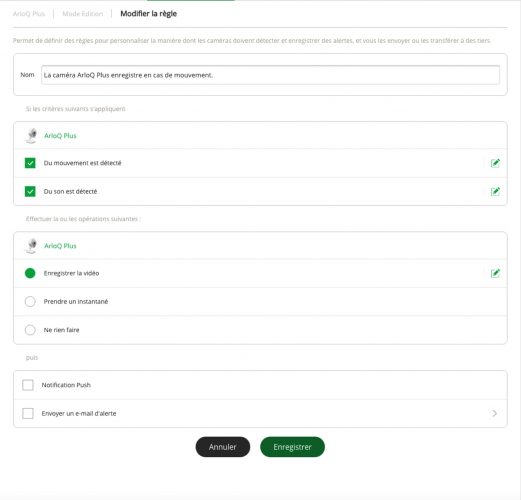Expand e-mail alert options chevron
Image resolution: width=521 pixels, height=500 pixels.
click(x=495, y=413)
